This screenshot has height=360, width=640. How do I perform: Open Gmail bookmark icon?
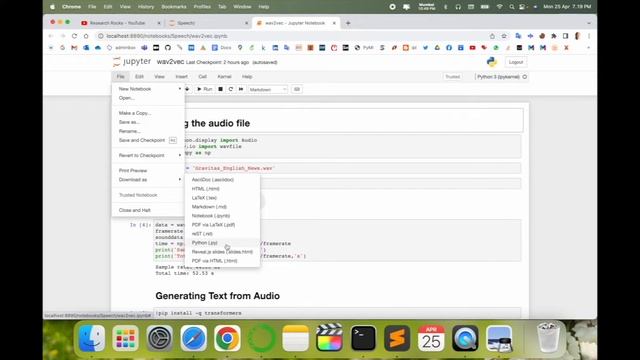(x=74, y=48)
